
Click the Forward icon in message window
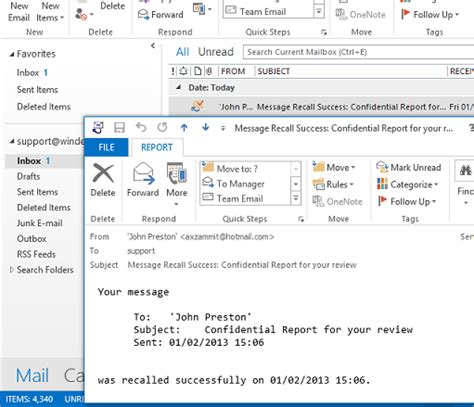point(143,173)
